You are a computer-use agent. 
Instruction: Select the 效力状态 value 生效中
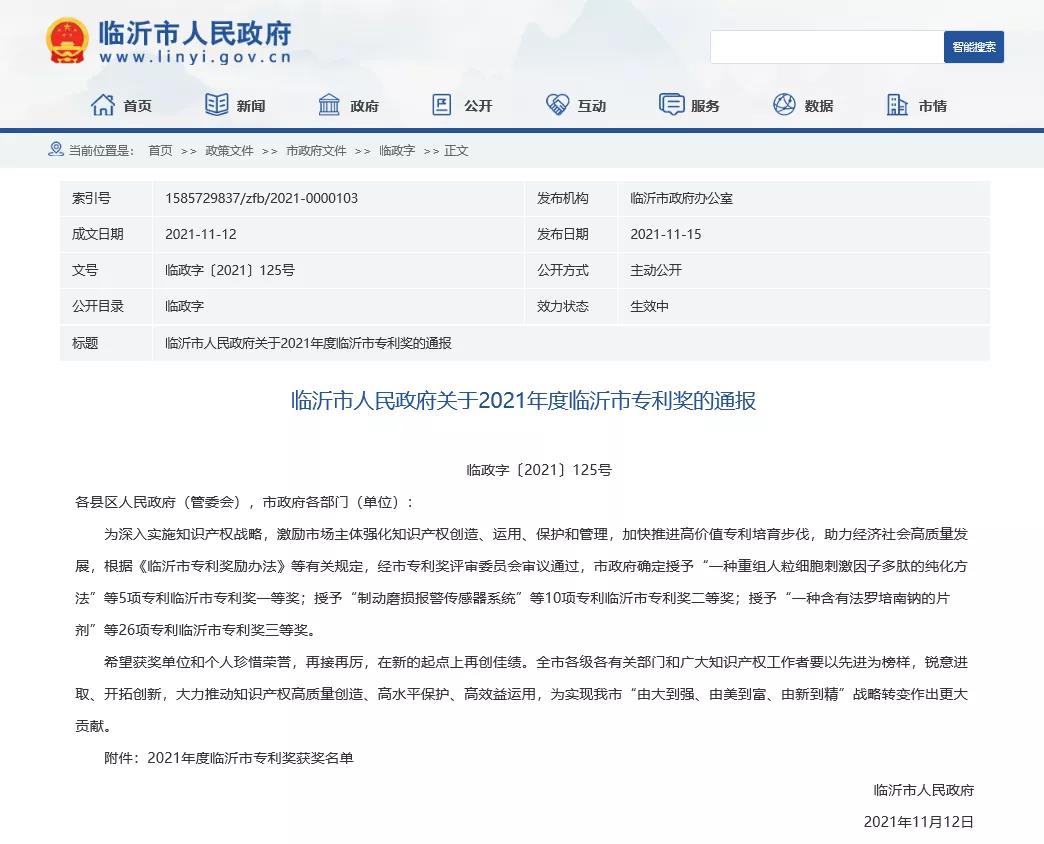[649, 306]
